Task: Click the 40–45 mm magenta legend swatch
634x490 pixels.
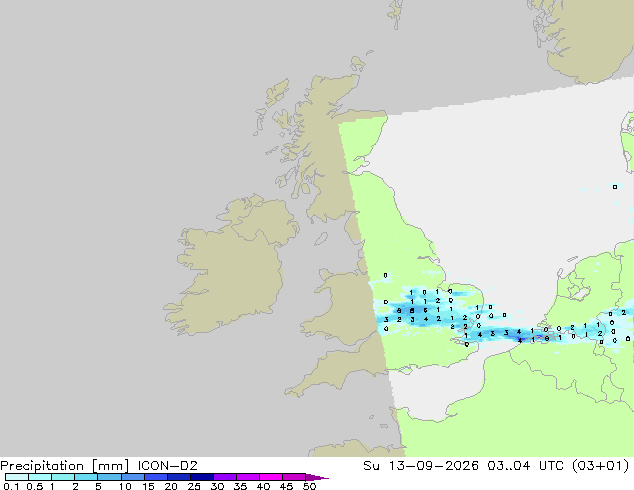Action: coord(271,477)
